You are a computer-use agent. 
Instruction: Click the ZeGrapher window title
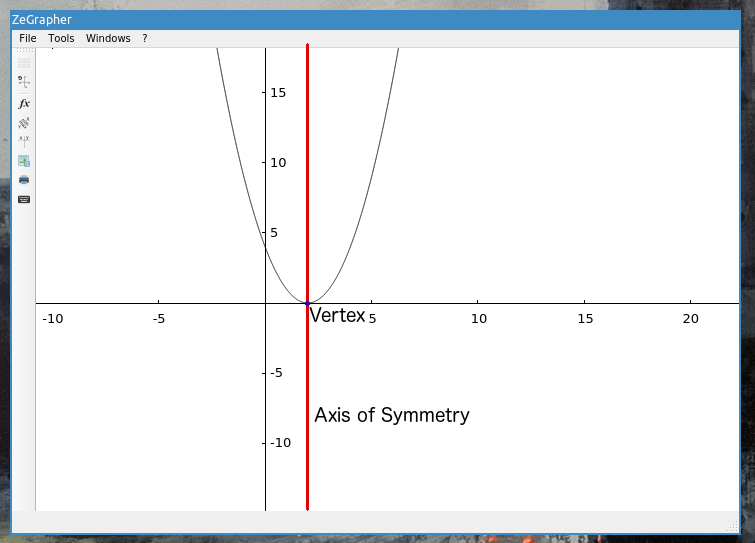pyautogui.click(x=42, y=20)
